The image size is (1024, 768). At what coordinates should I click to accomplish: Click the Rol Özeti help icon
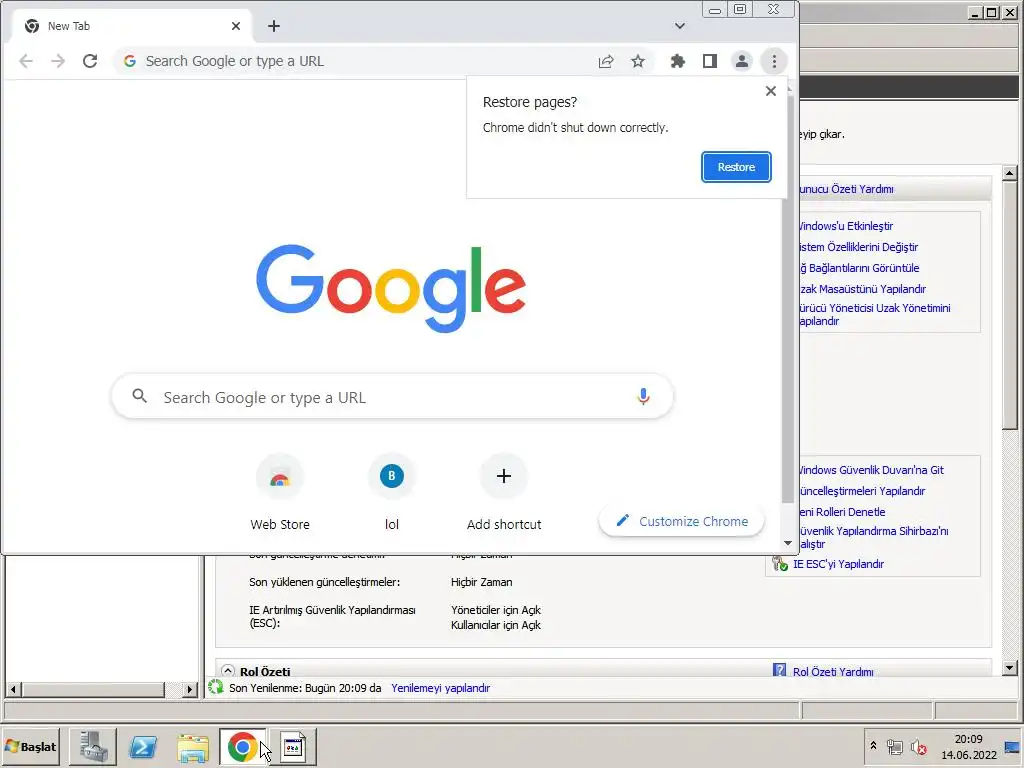[779, 670]
